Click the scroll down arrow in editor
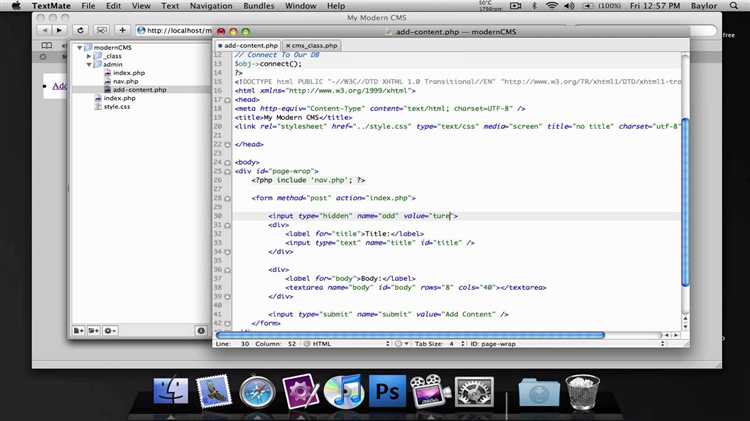750x421 pixels. click(685, 327)
